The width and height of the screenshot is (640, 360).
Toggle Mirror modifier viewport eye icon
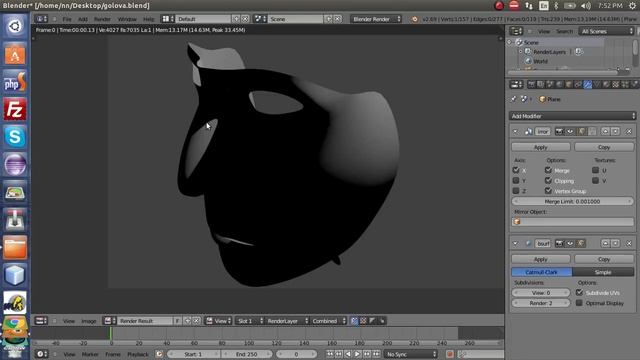coord(570,131)
